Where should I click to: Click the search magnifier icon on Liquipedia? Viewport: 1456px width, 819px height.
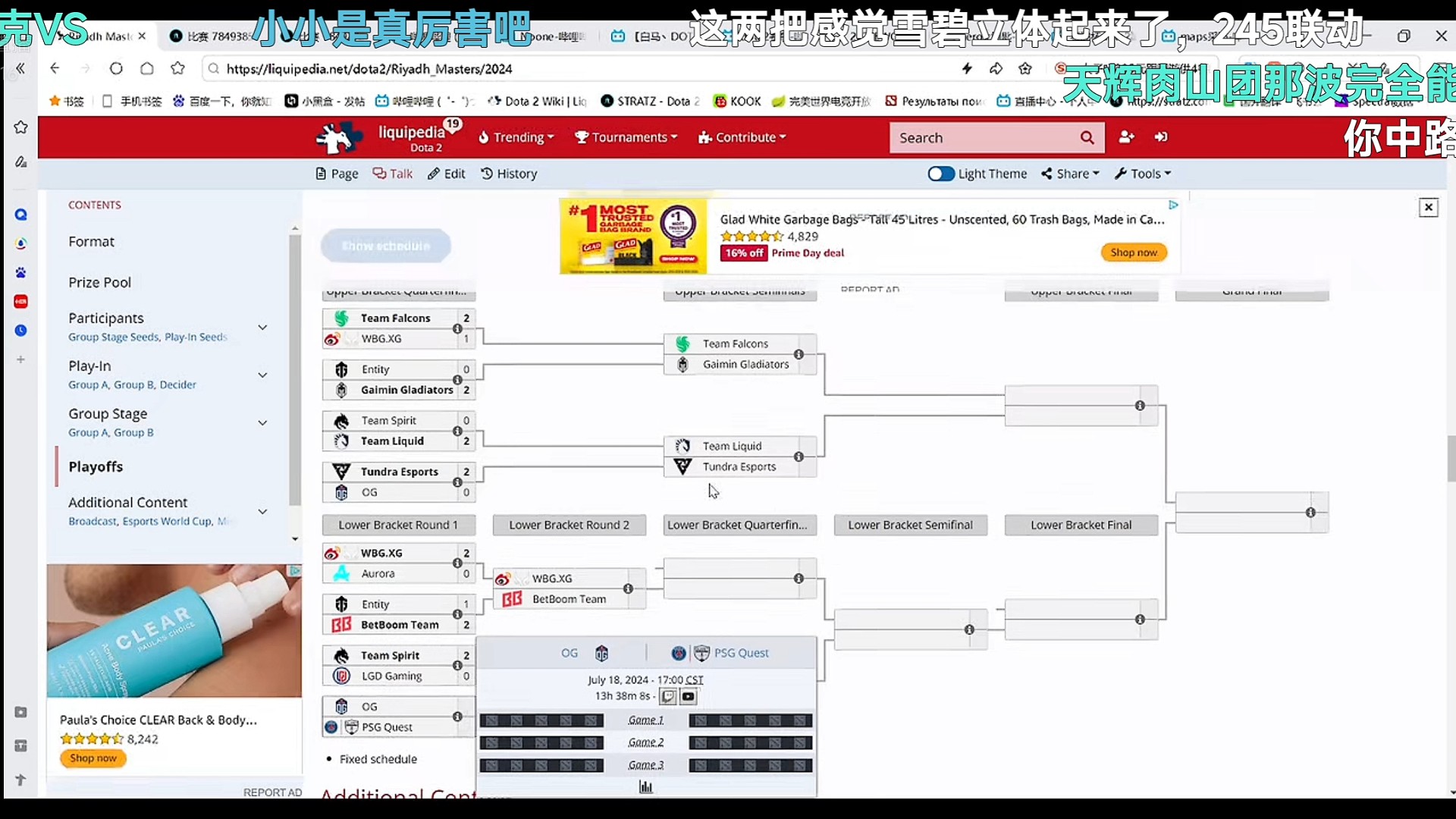click(x=1087, y=137)
